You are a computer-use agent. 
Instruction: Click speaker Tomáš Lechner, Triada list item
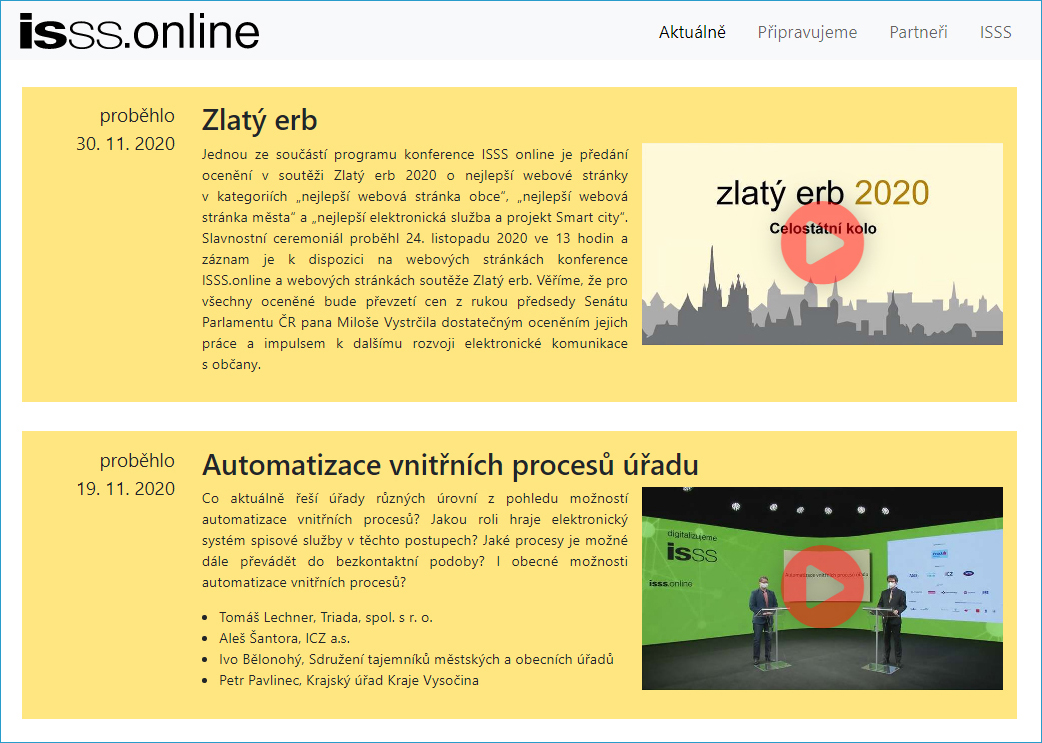(x=326, y=617)
